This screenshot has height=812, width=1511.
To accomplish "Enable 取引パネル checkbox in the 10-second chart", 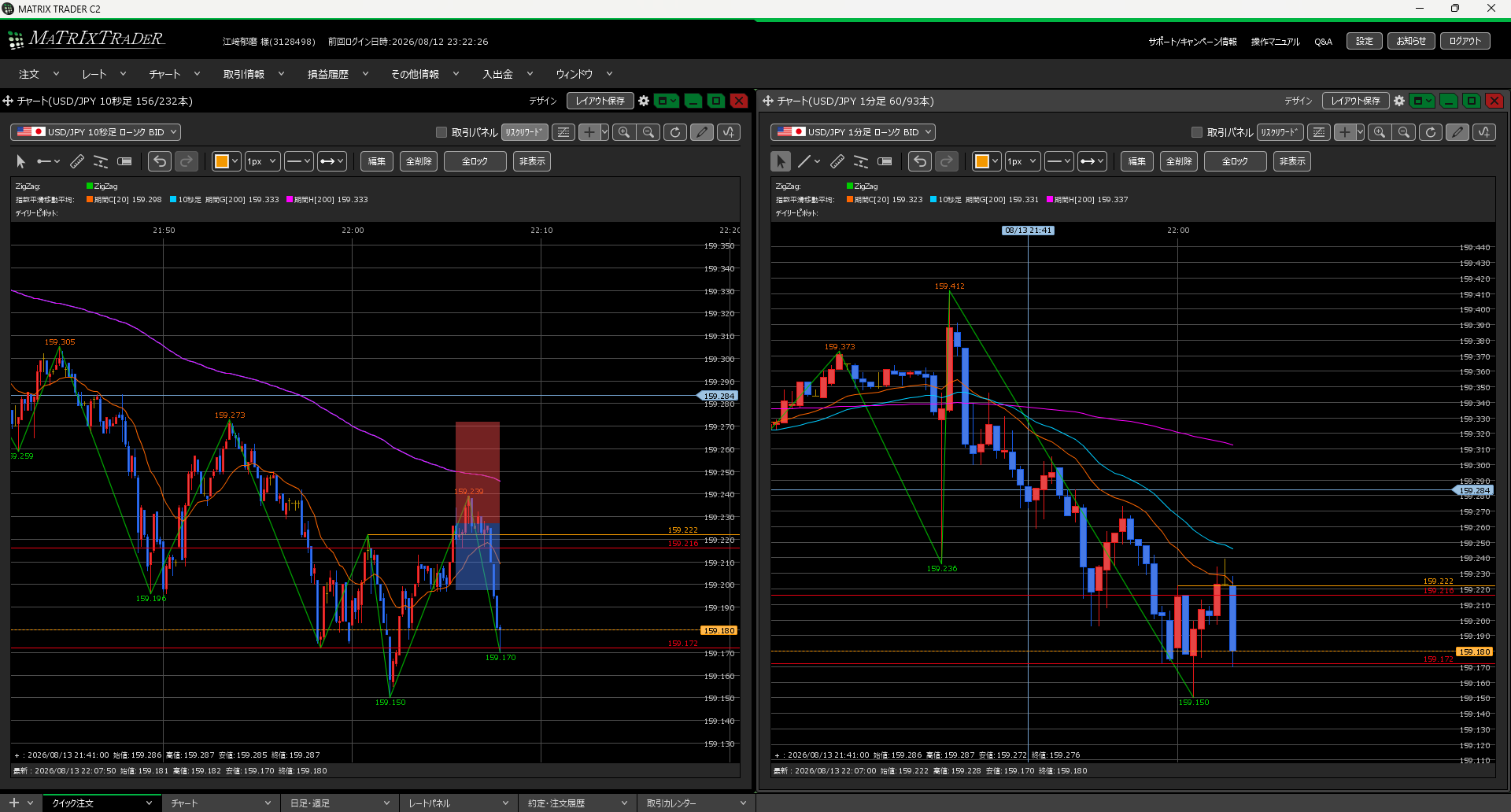I will pos(441,132).
